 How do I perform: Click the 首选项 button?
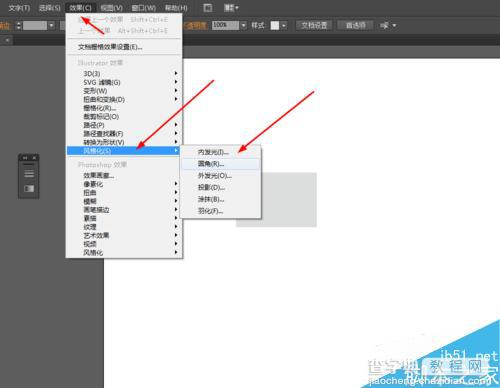click(355, 25)
